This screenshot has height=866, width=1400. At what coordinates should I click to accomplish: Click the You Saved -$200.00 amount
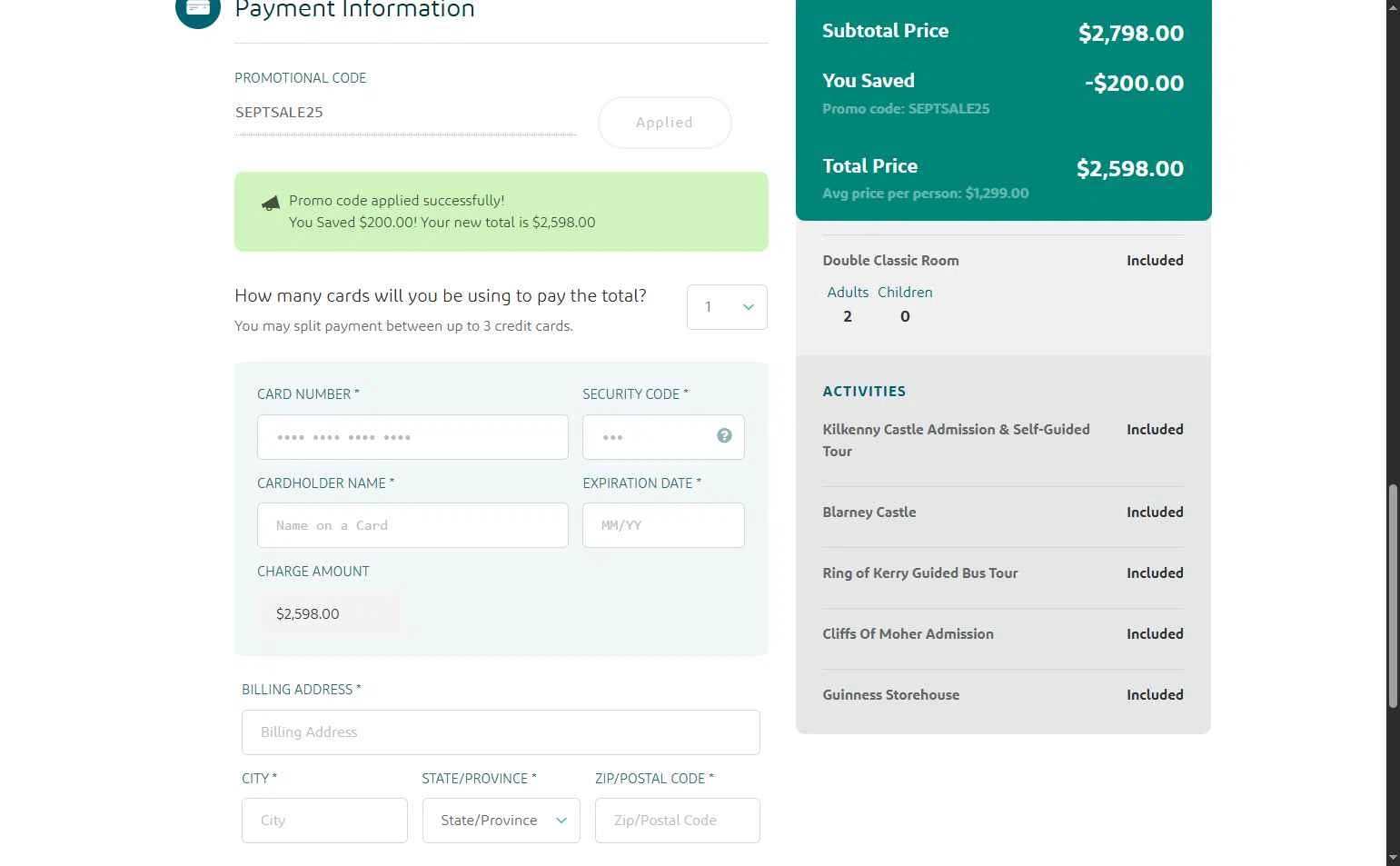[1134, 84]
